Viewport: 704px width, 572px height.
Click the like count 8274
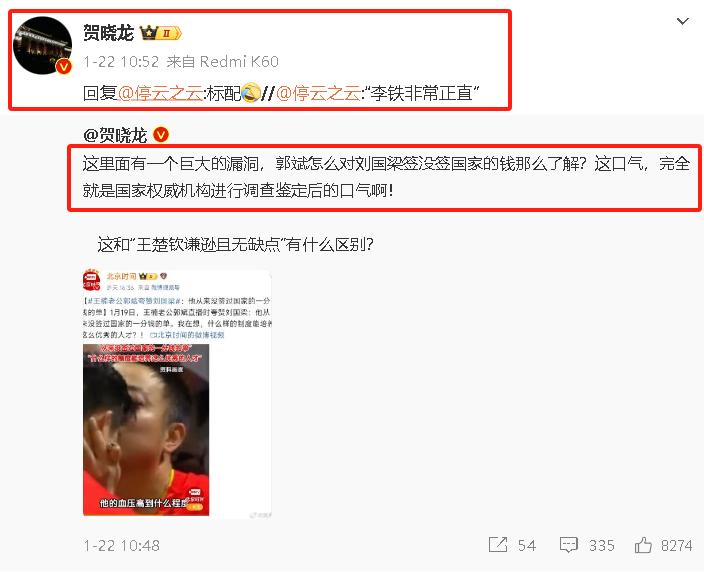pos(677,546)
